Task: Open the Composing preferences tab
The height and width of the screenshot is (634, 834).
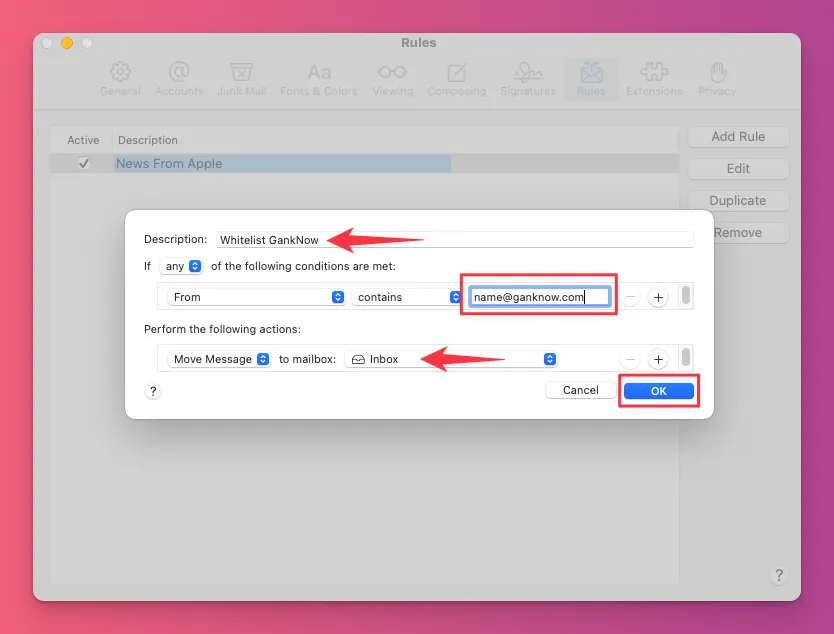Action: (457, 79)
